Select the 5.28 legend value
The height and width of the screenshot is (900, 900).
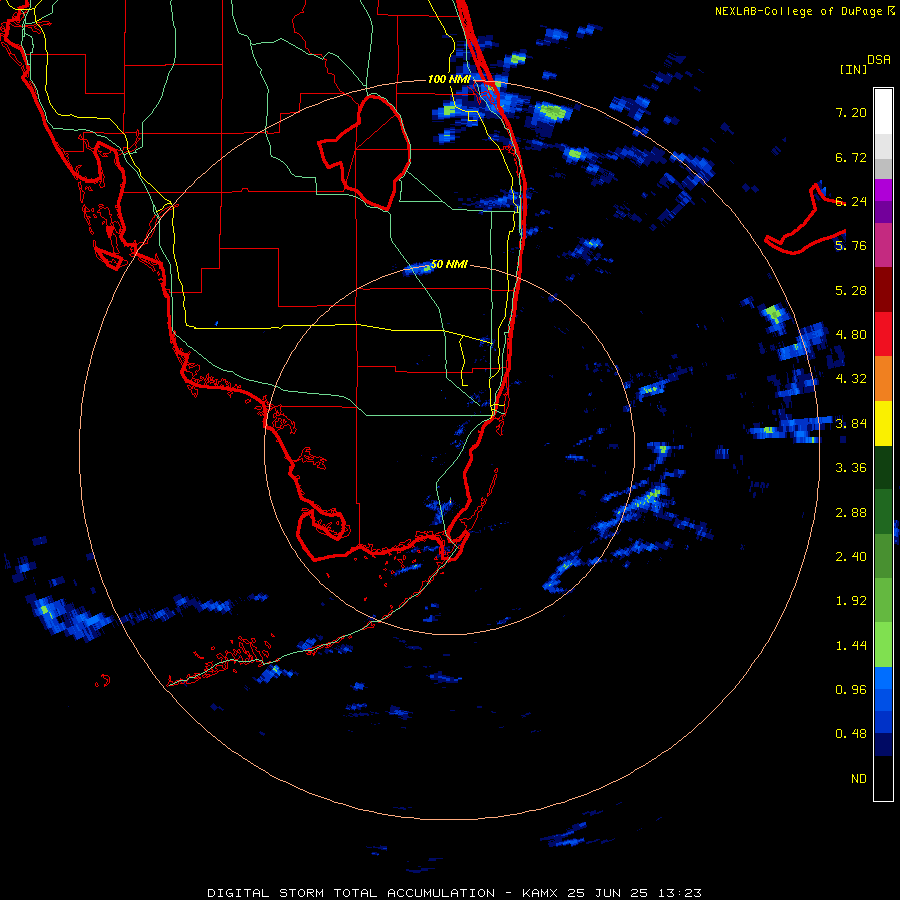tap(851, 290)
